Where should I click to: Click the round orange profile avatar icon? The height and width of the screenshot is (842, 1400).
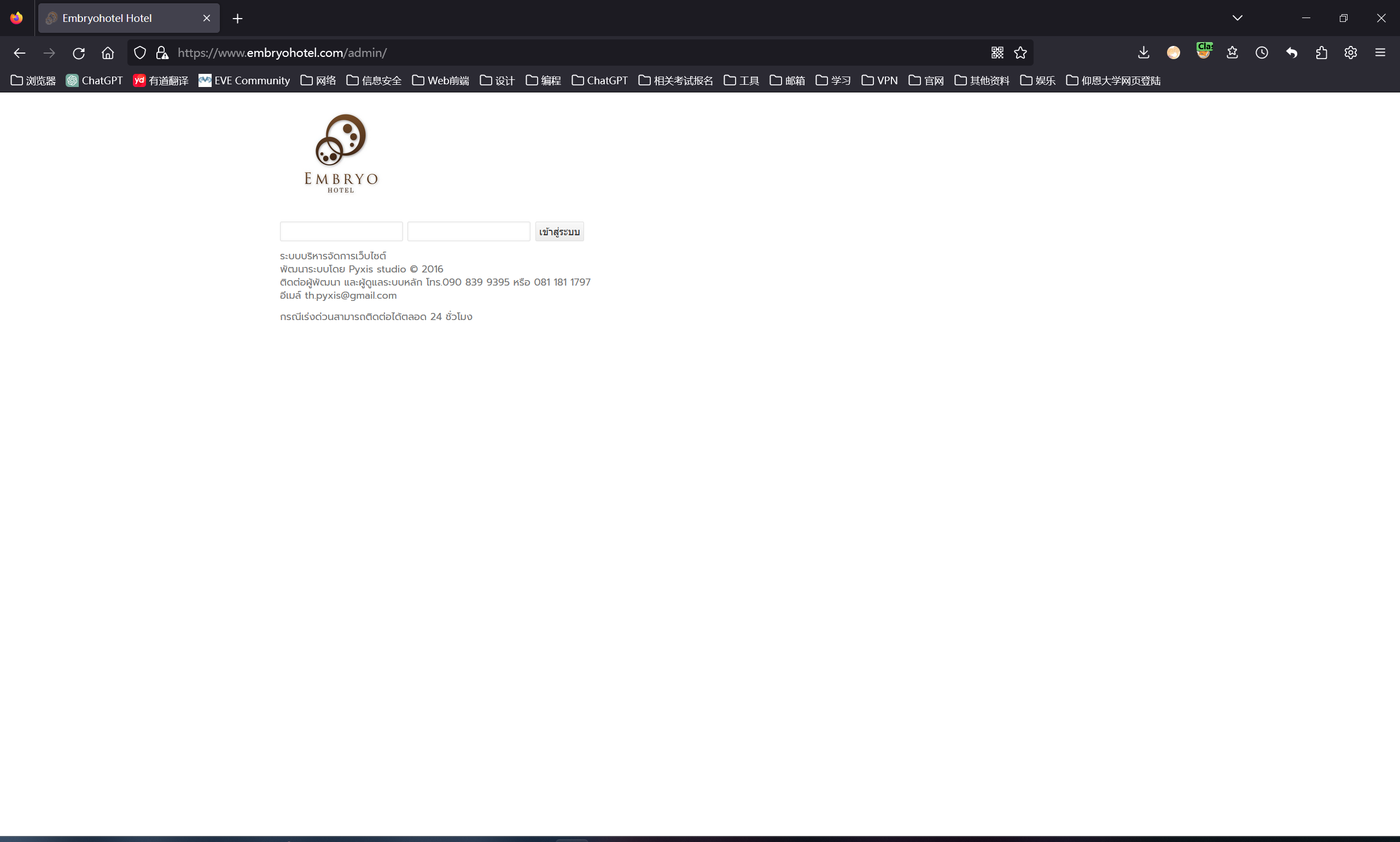coord(1173,53)
